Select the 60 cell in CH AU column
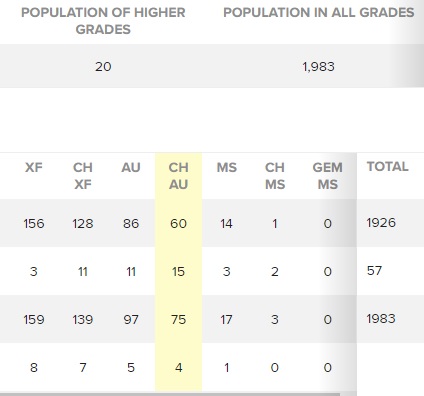The height and width of the screenshot is (396, 424). 178,223
